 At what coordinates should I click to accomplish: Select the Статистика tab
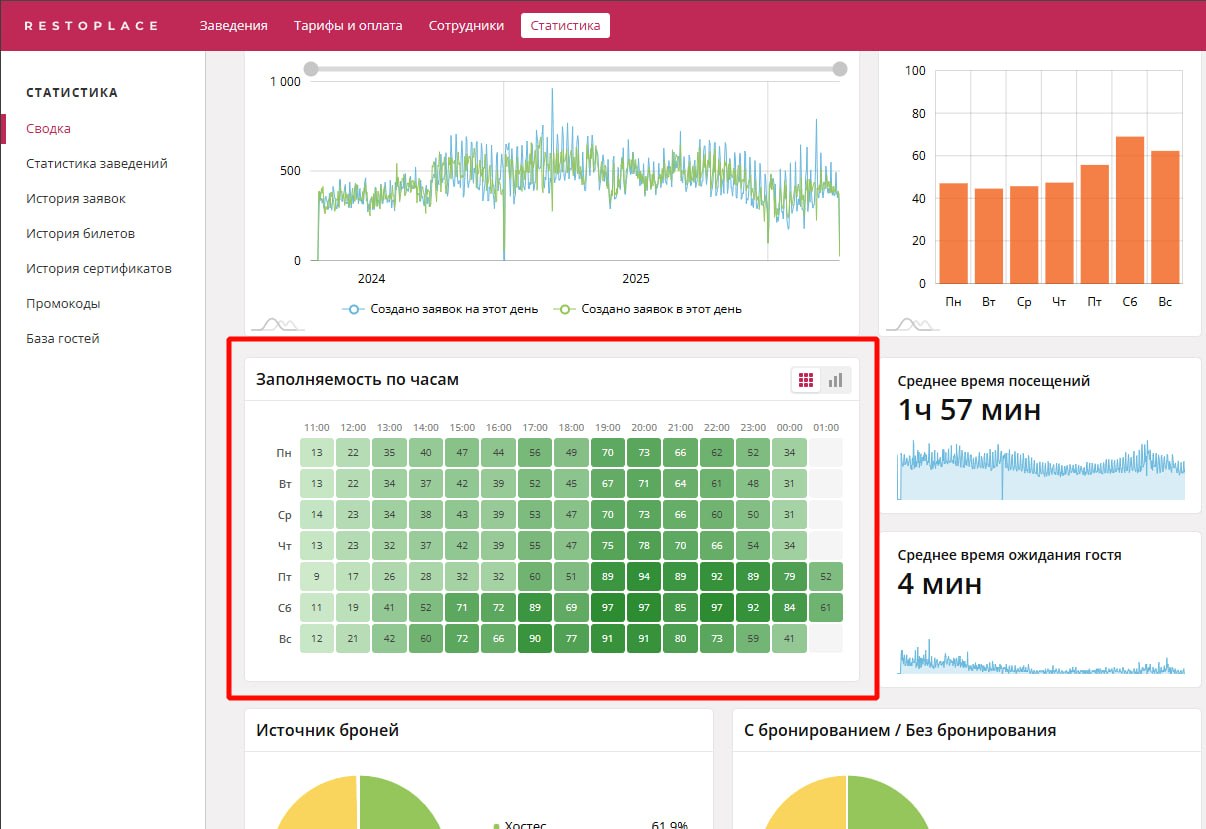[565, 25]
